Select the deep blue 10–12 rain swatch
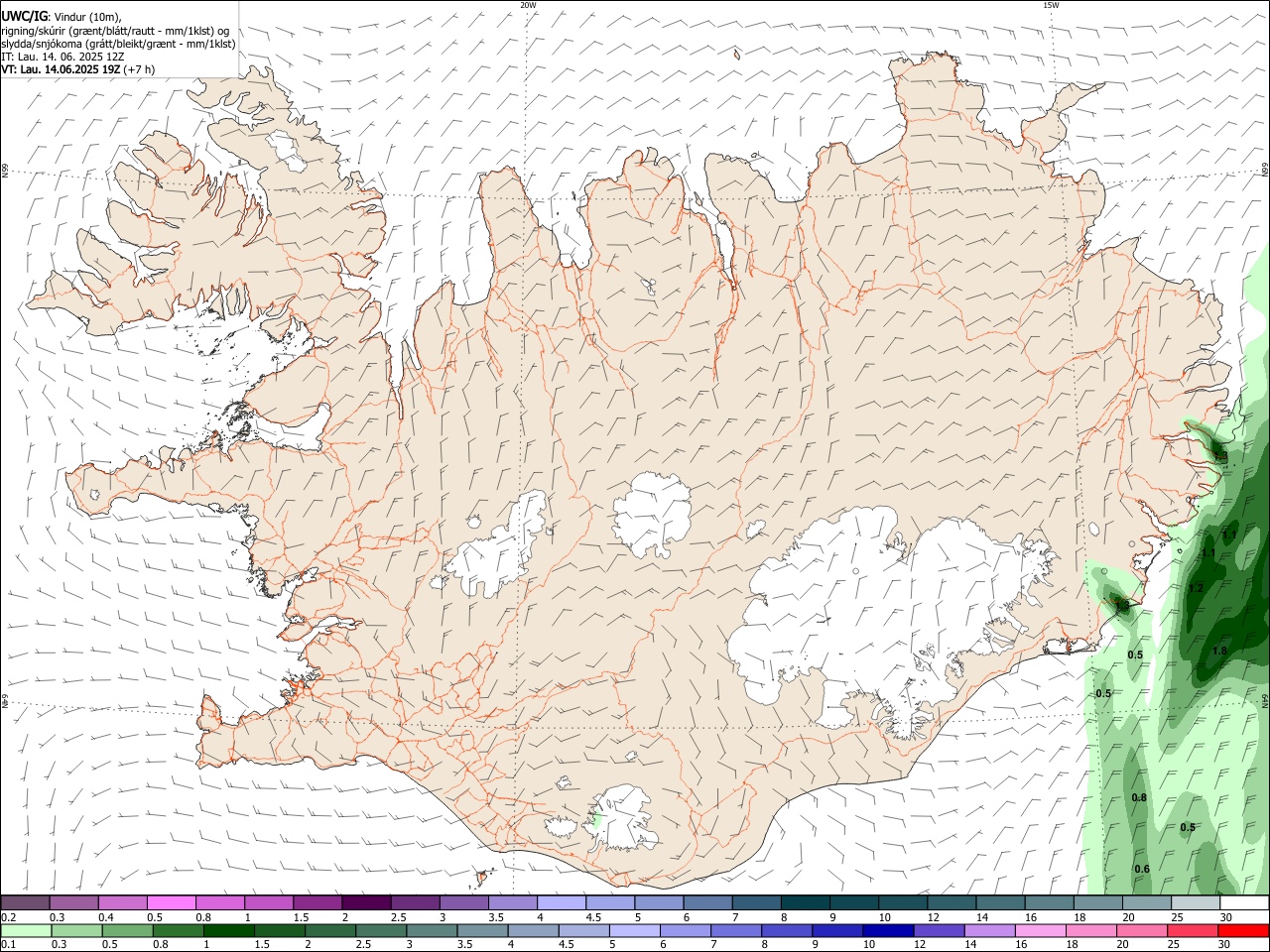Image resolution: width=1270 pixels, height=952 pixels. 888,931
